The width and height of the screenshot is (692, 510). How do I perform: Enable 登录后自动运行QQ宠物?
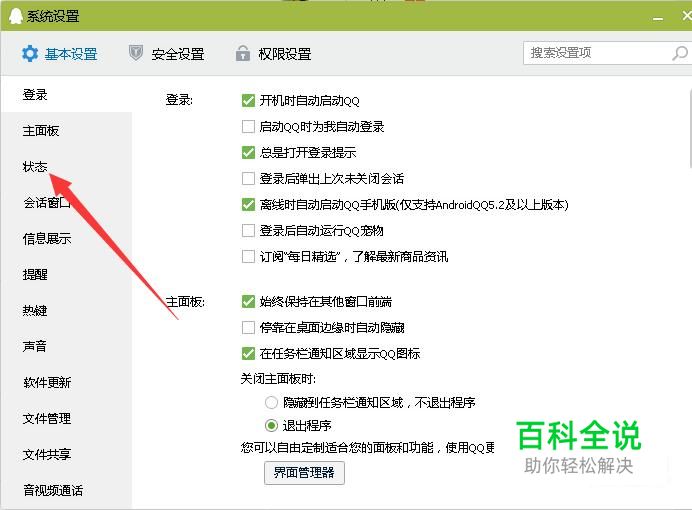coord(248,231)
